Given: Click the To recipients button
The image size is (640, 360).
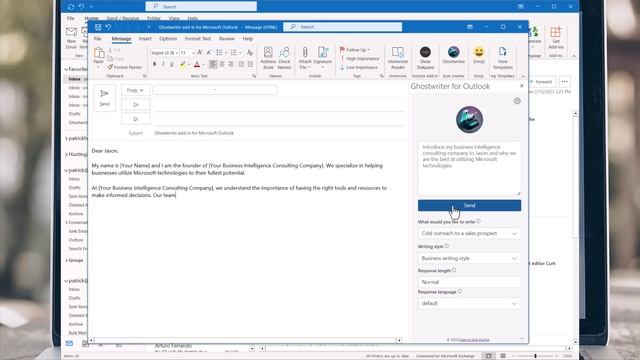Looking at the screenshot, I should tap(136, 104).
